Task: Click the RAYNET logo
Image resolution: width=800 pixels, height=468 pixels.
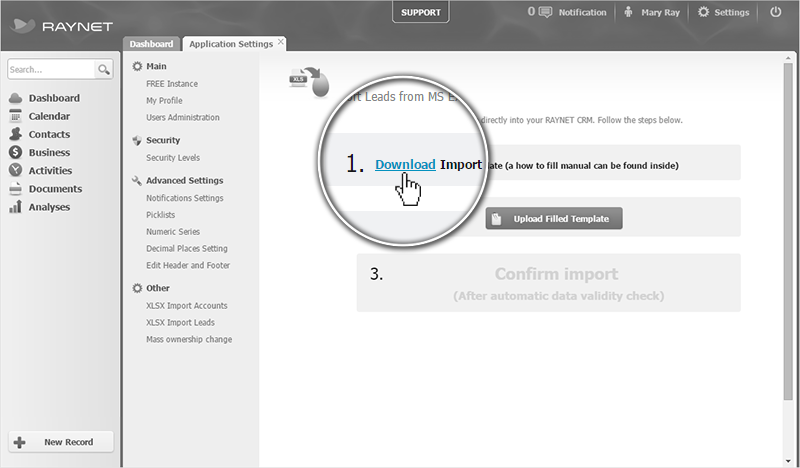Action: 61,26
